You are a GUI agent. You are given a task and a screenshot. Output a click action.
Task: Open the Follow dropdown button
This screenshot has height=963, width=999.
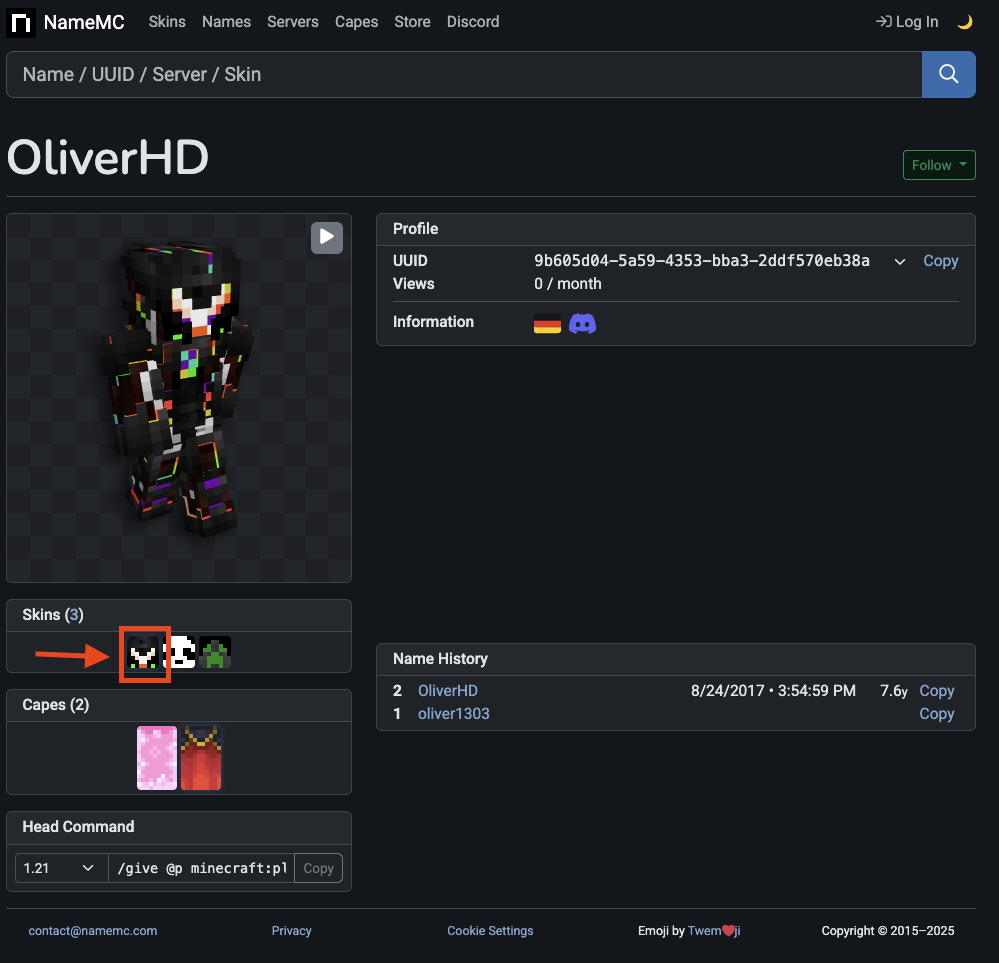pos(939,165)
